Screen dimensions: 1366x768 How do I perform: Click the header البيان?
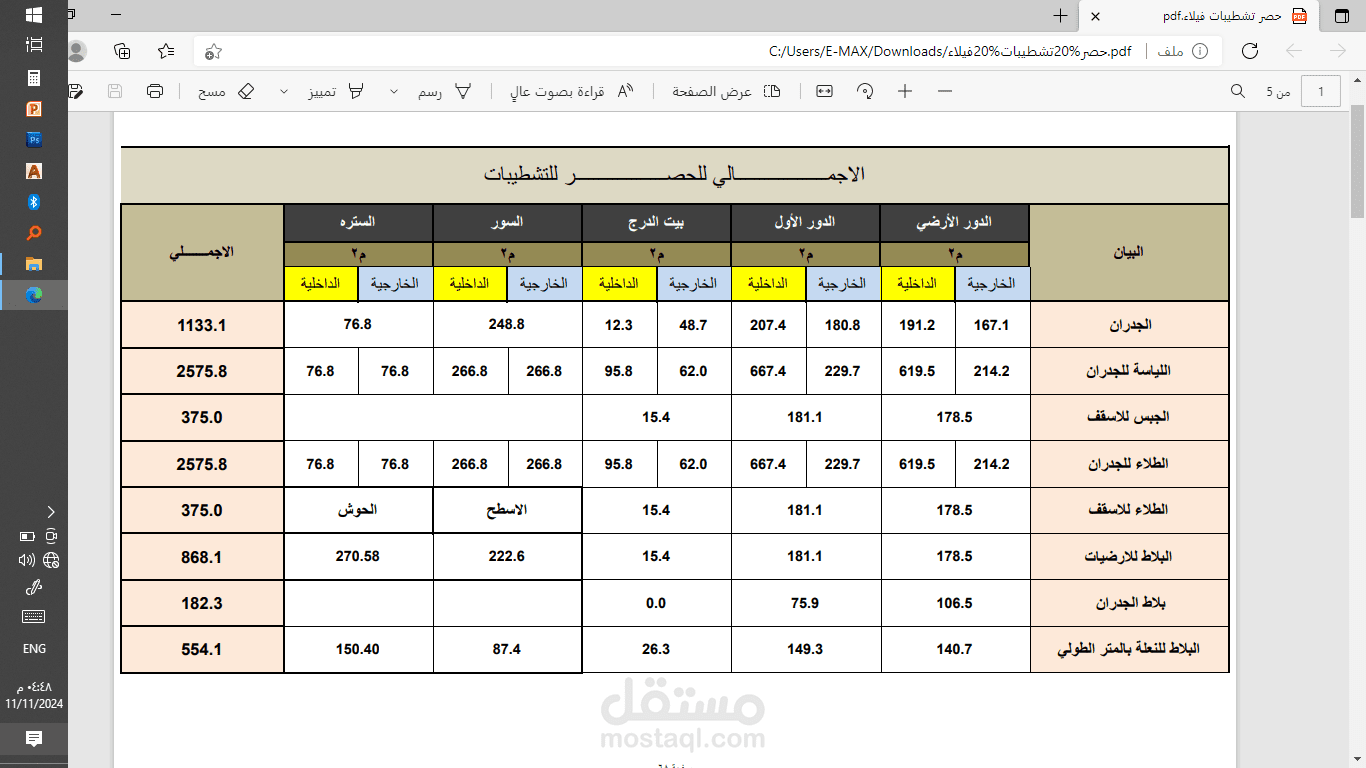tap(1128, 252)
